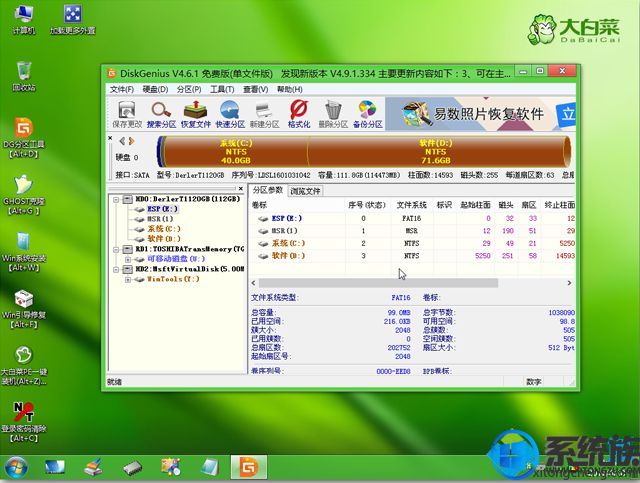
Task: Click the scroll-right arrow of partition table
Action: 569,283
